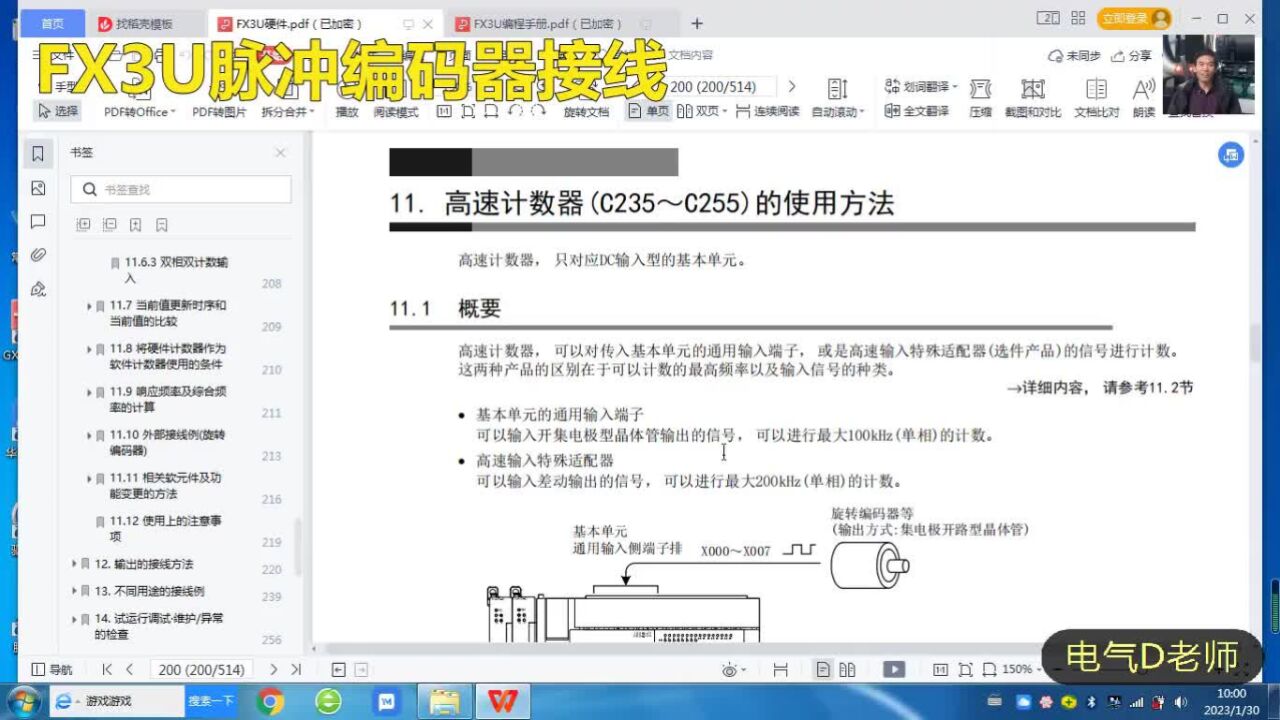1280x720 pixels.
Task: Click the toolbar page number field
Action: (x=720, y=87)
